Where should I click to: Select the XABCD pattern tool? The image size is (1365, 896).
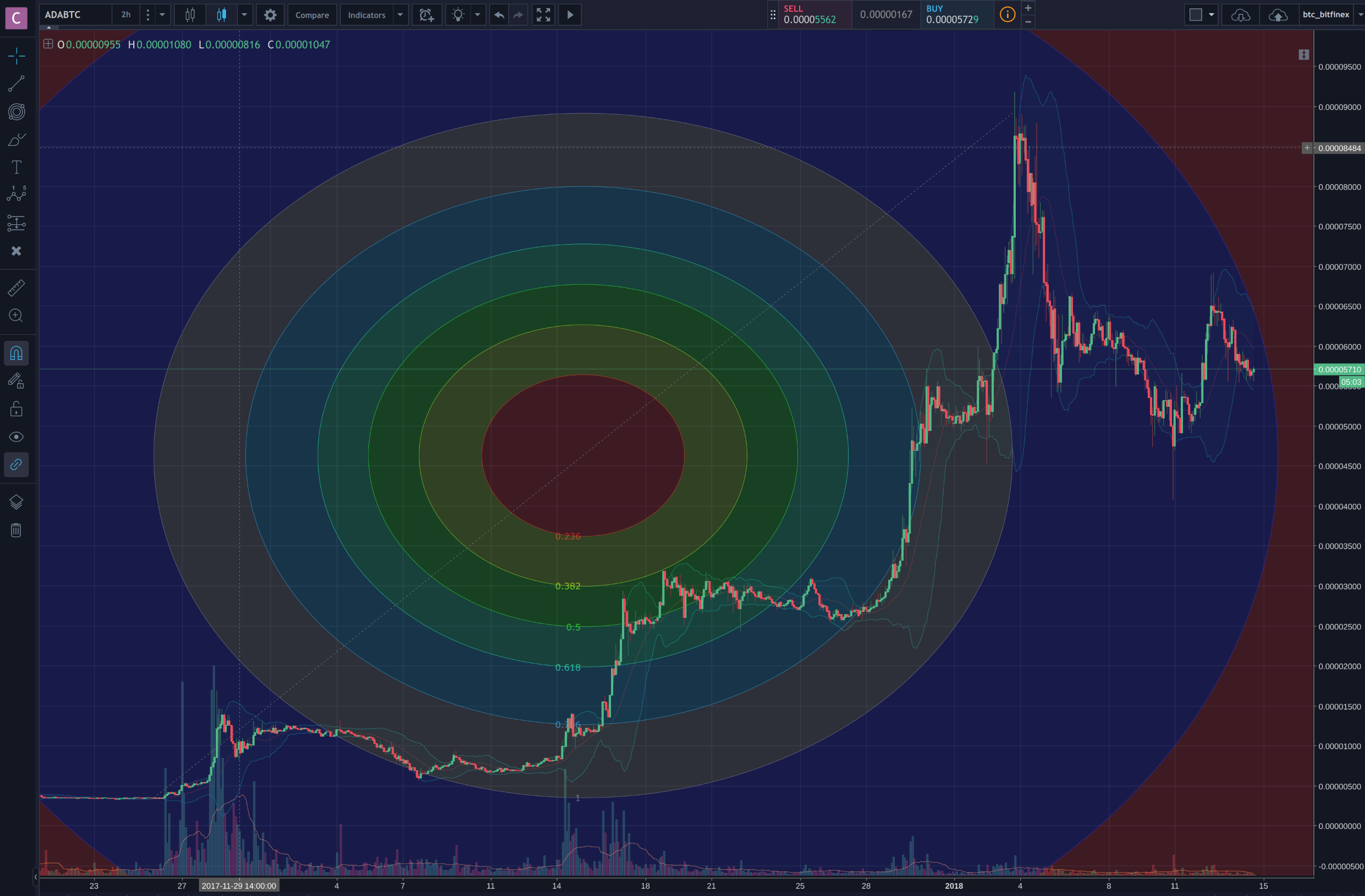16,195
